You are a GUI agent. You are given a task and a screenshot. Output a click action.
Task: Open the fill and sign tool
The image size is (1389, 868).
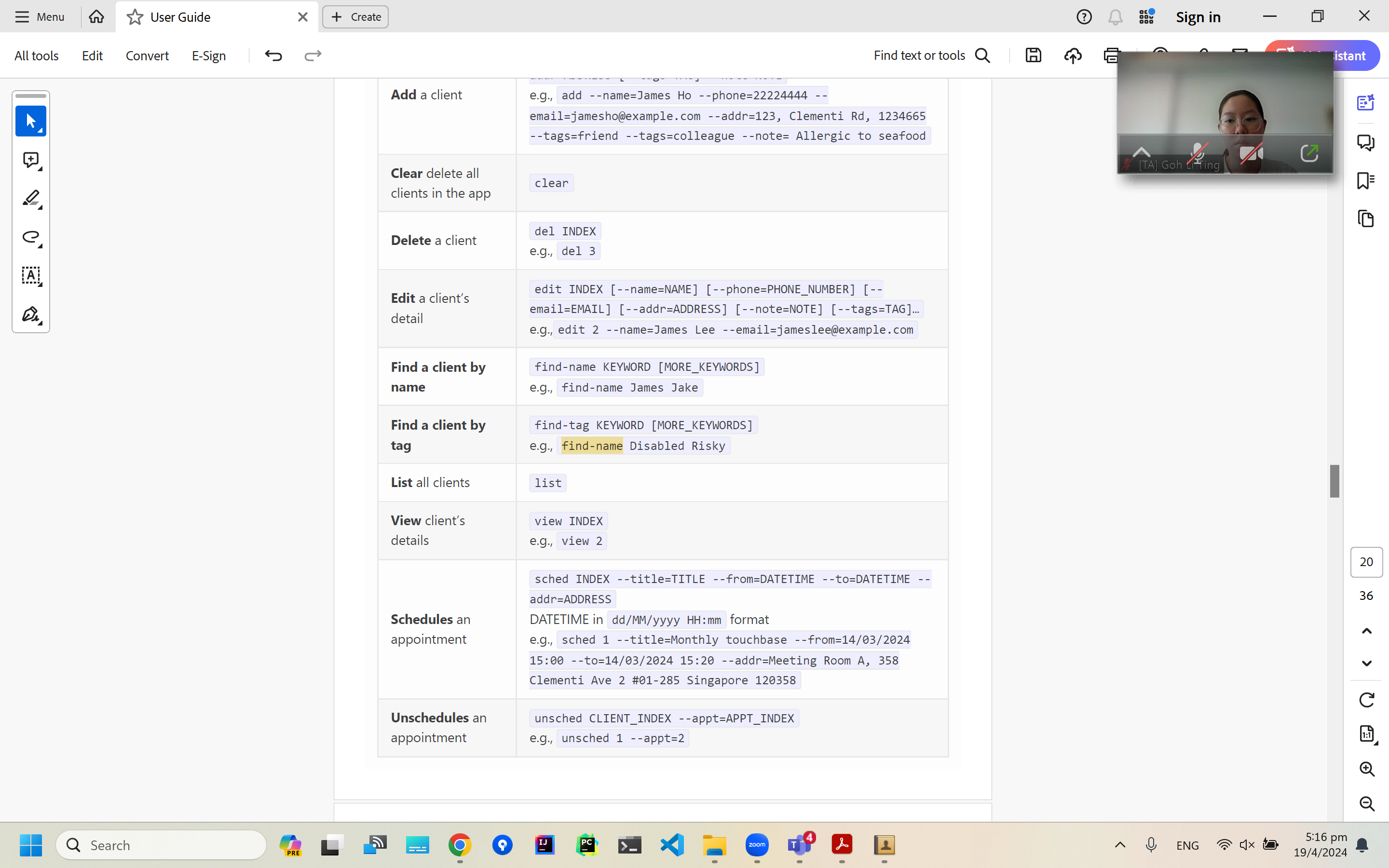pyautogui.click(x=30, y=314)
